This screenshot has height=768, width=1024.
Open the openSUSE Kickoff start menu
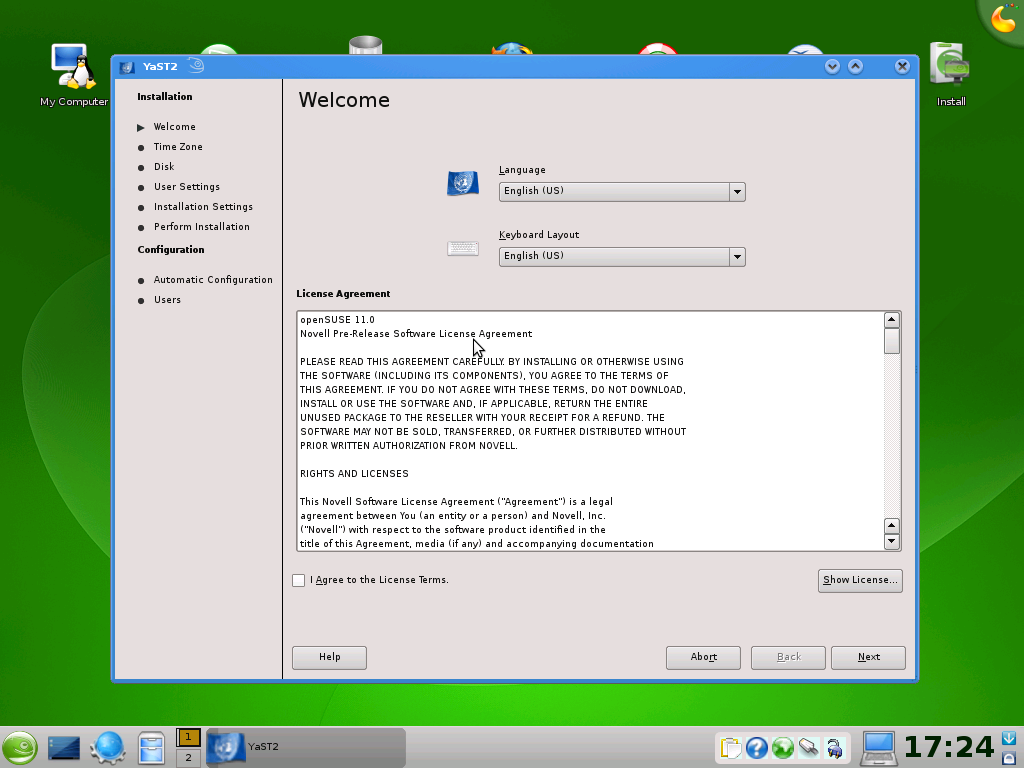coord(20,747)
